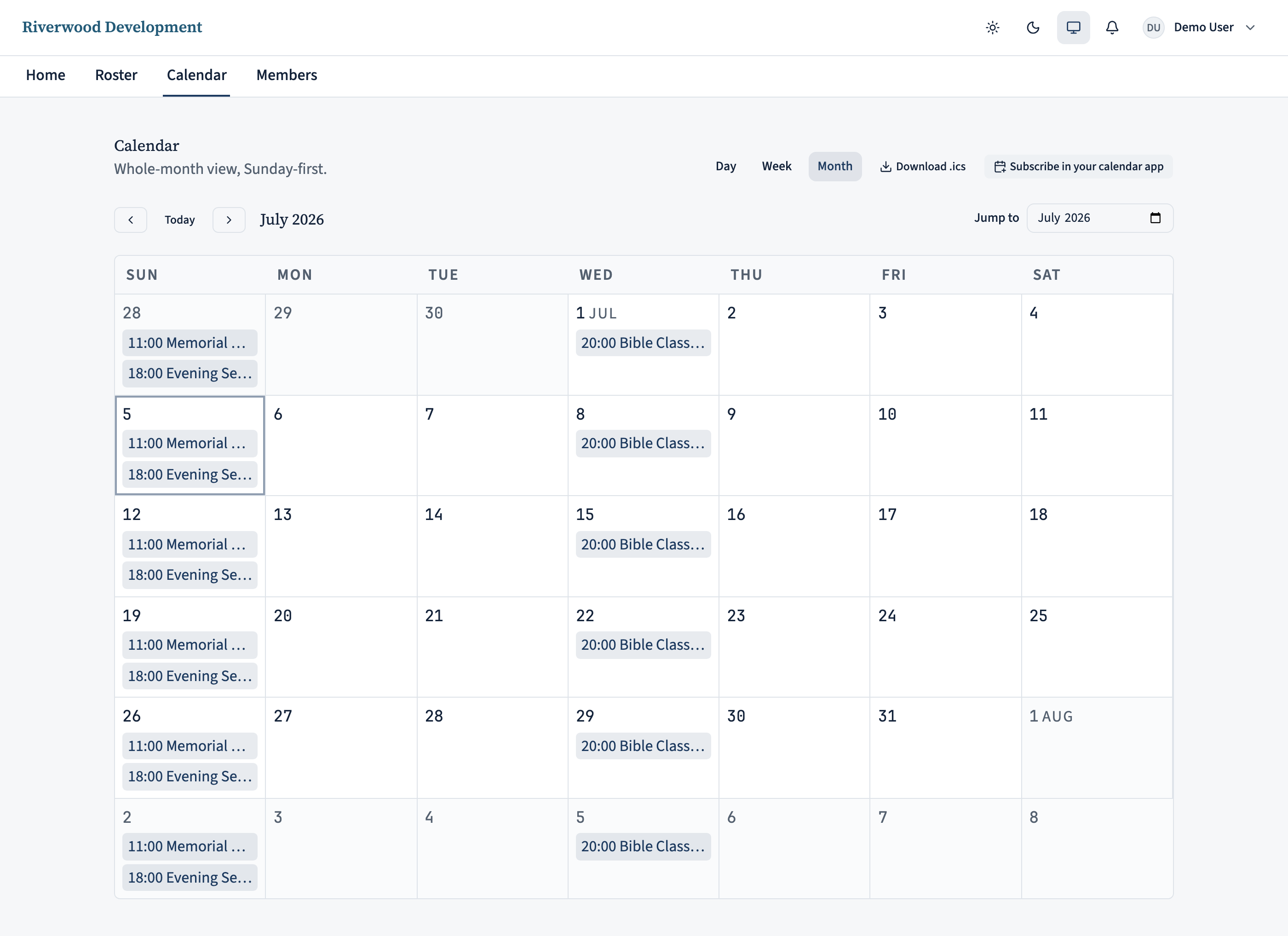Click Riverwood Development logo link
Screen dimensions: 1288x936
tap(112, 27)
